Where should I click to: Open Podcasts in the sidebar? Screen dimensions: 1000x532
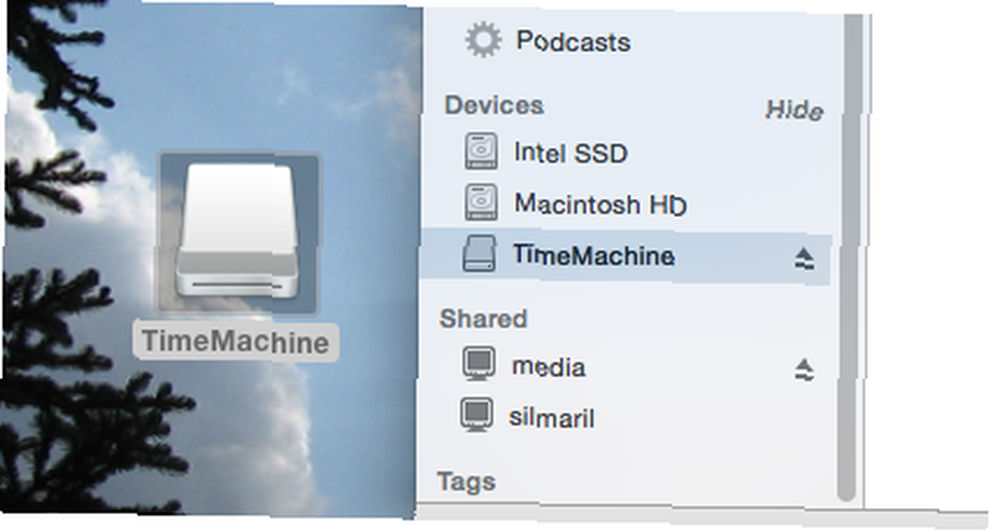tap(573, 41)
